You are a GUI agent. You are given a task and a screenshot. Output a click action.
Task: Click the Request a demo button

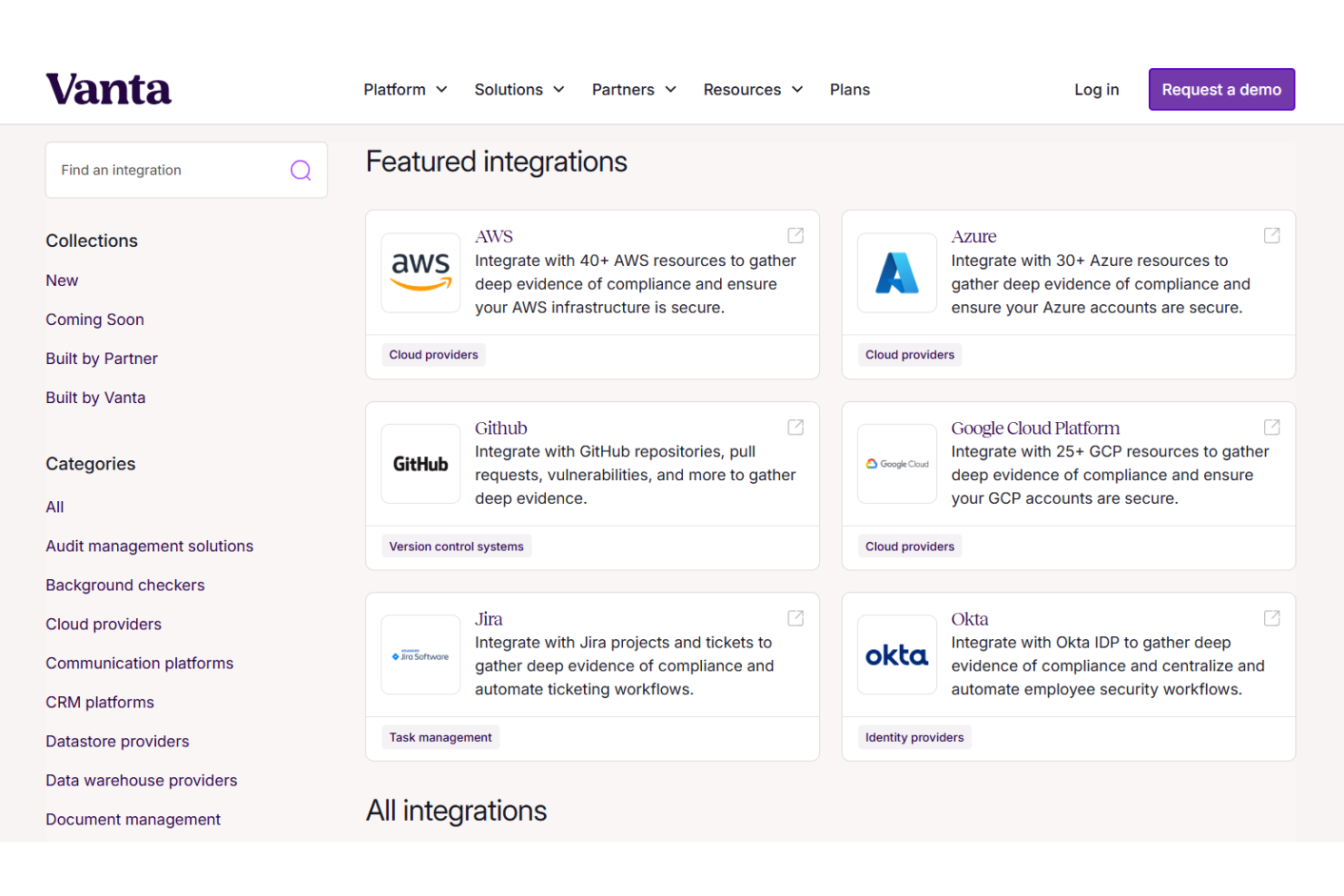pyautogui.click(x=1221, y=89)
